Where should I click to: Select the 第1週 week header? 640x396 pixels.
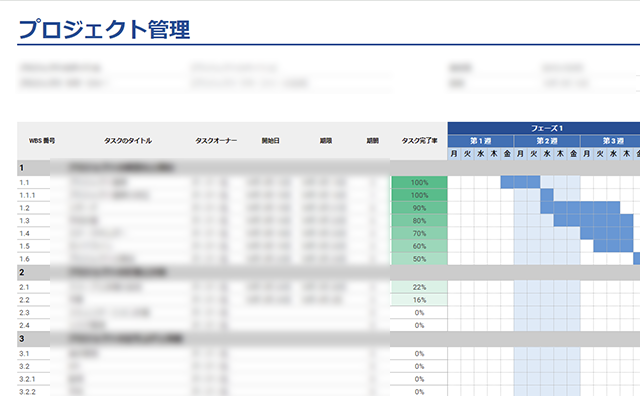pos(480,141)
